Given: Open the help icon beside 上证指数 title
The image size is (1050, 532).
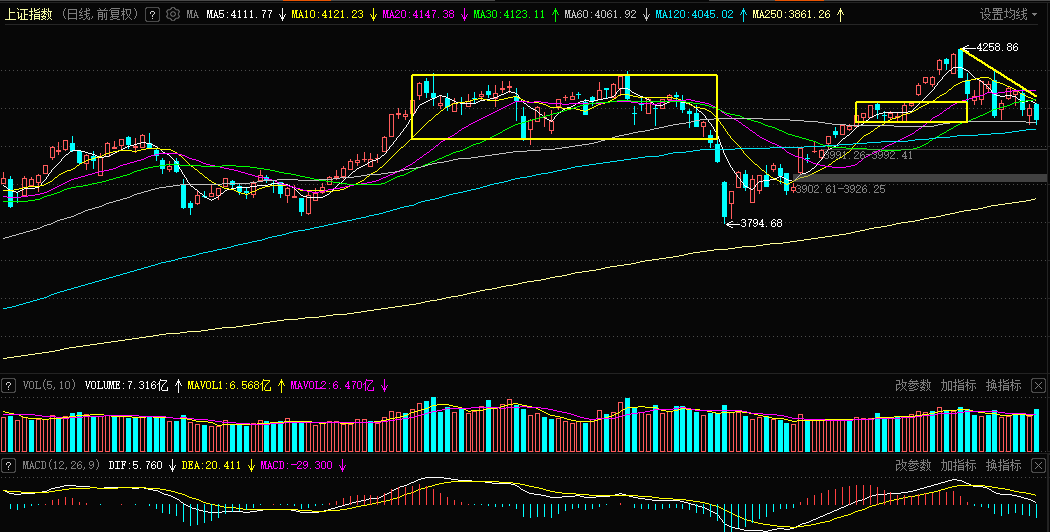Looking at the screenshot, I should pos(153,14).
